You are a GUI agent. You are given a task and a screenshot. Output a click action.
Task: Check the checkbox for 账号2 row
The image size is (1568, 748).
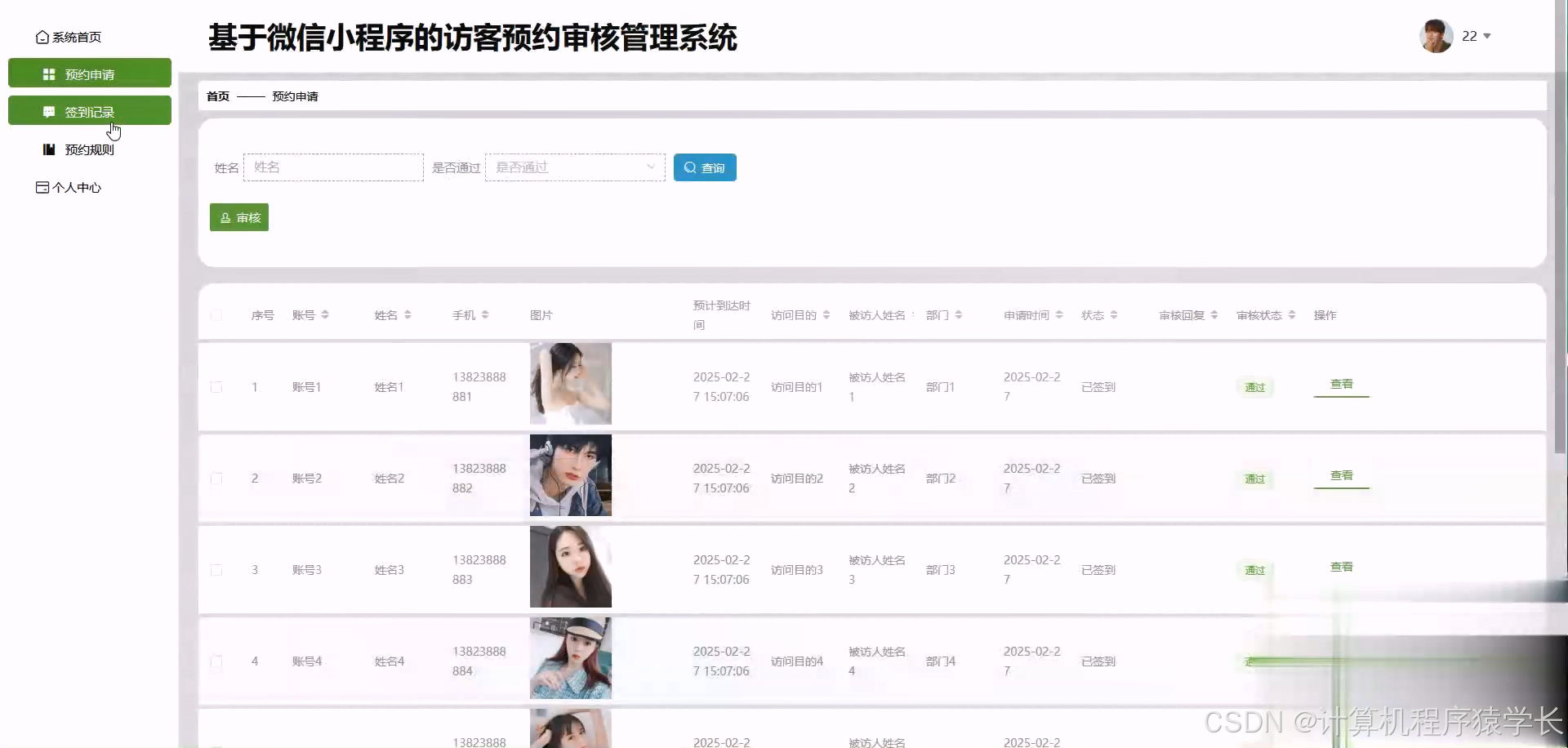pos(216,479)
